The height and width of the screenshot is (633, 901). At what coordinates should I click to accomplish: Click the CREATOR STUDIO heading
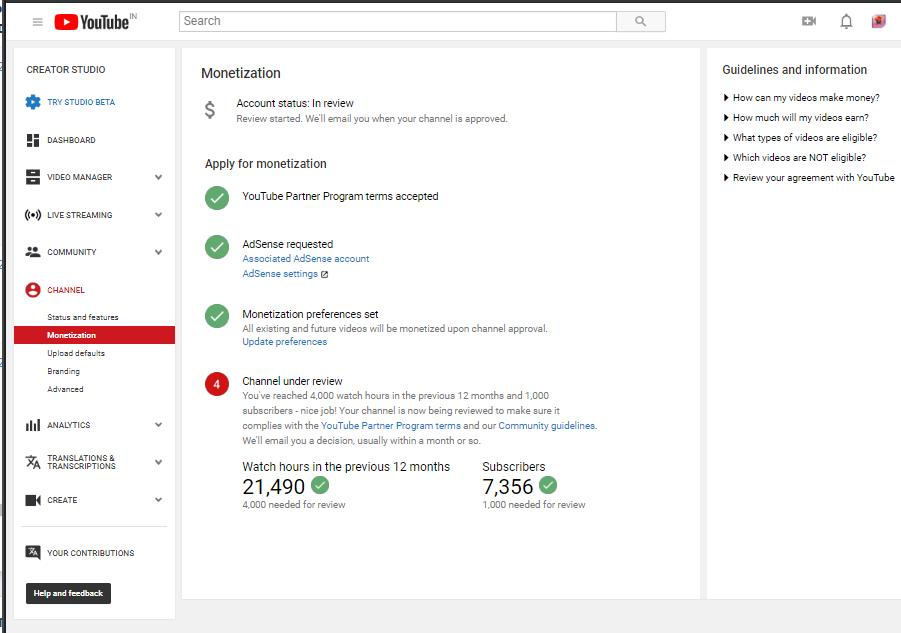66,70
